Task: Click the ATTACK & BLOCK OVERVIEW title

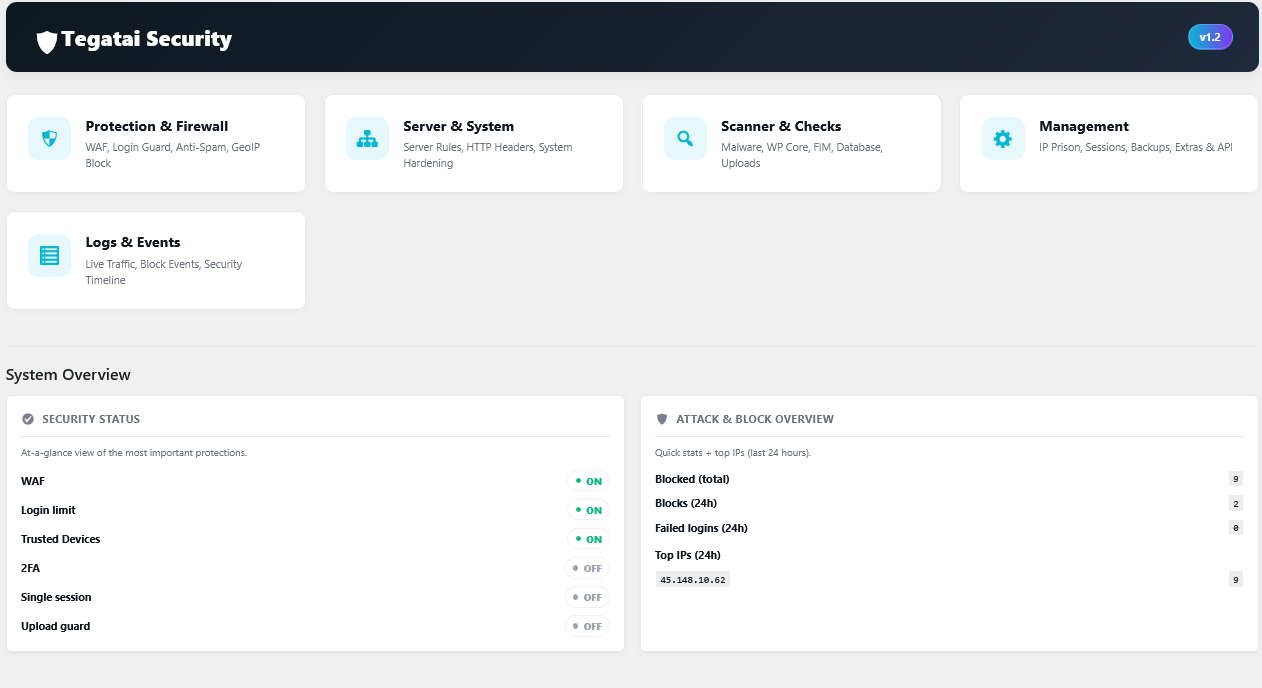Action: pyautogui.click(x=755, y=419)
